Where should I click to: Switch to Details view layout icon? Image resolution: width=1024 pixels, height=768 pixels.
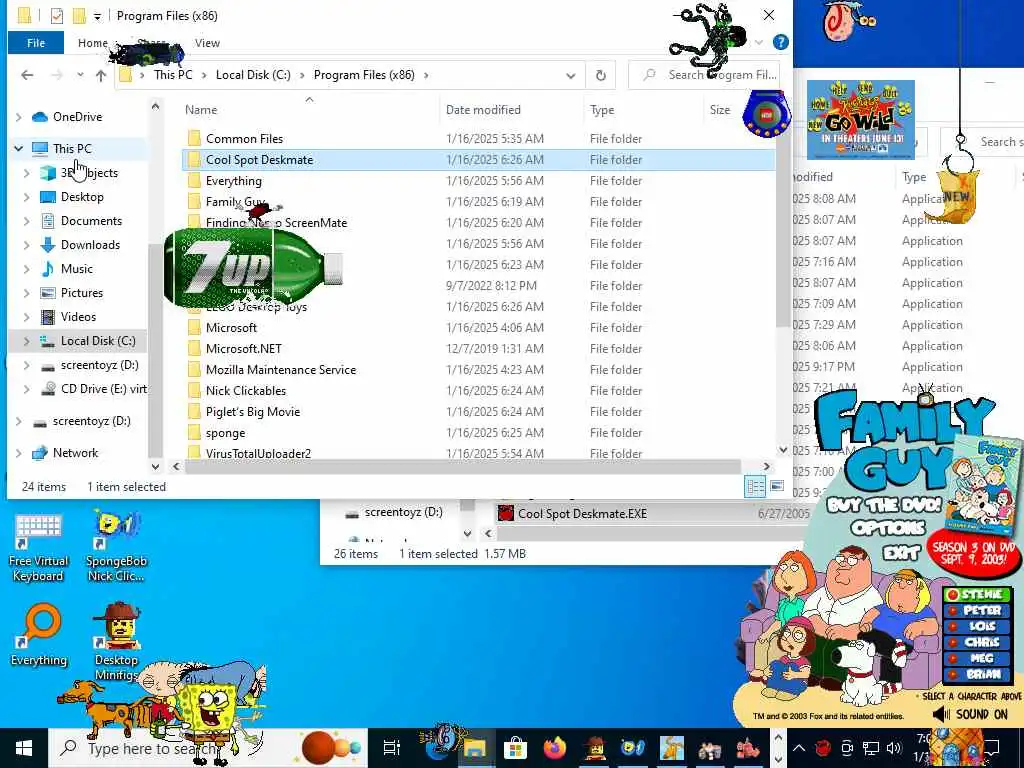pyautogui.click(x=756, y=487)
